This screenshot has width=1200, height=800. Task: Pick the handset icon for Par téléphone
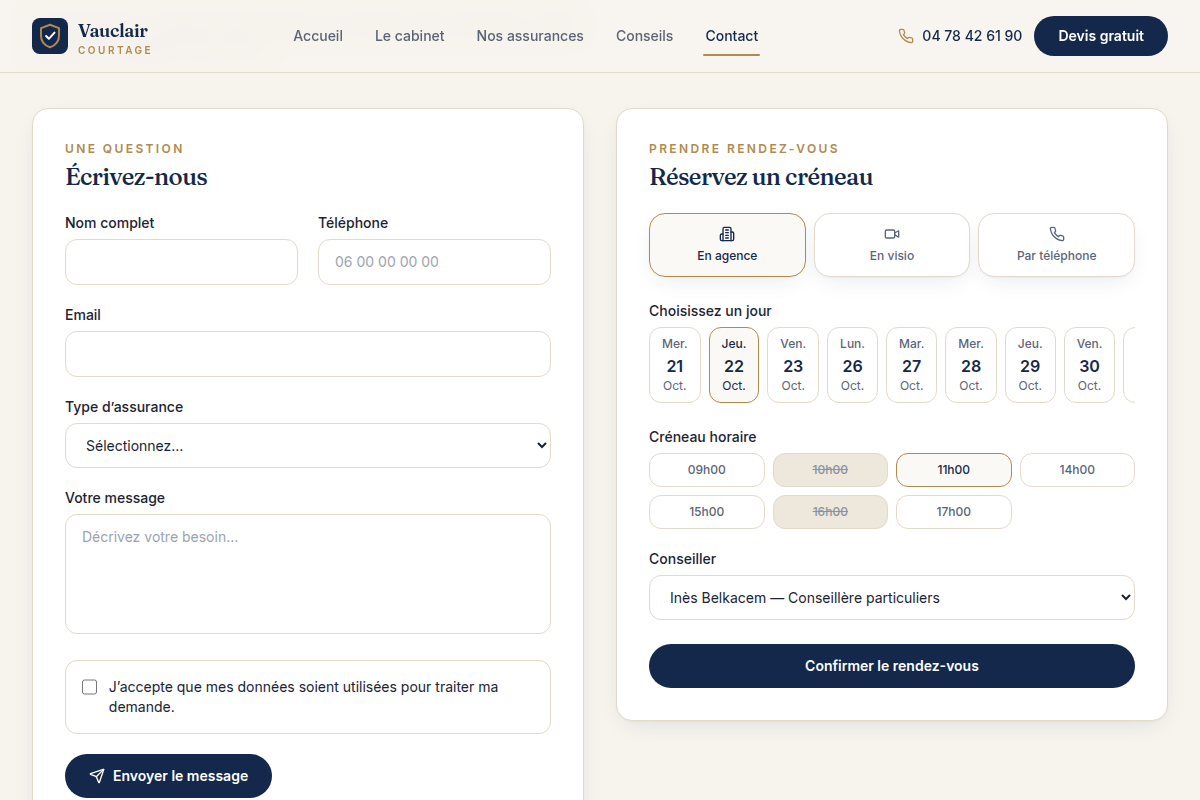pyautogui.click(x=1057, y=234)
